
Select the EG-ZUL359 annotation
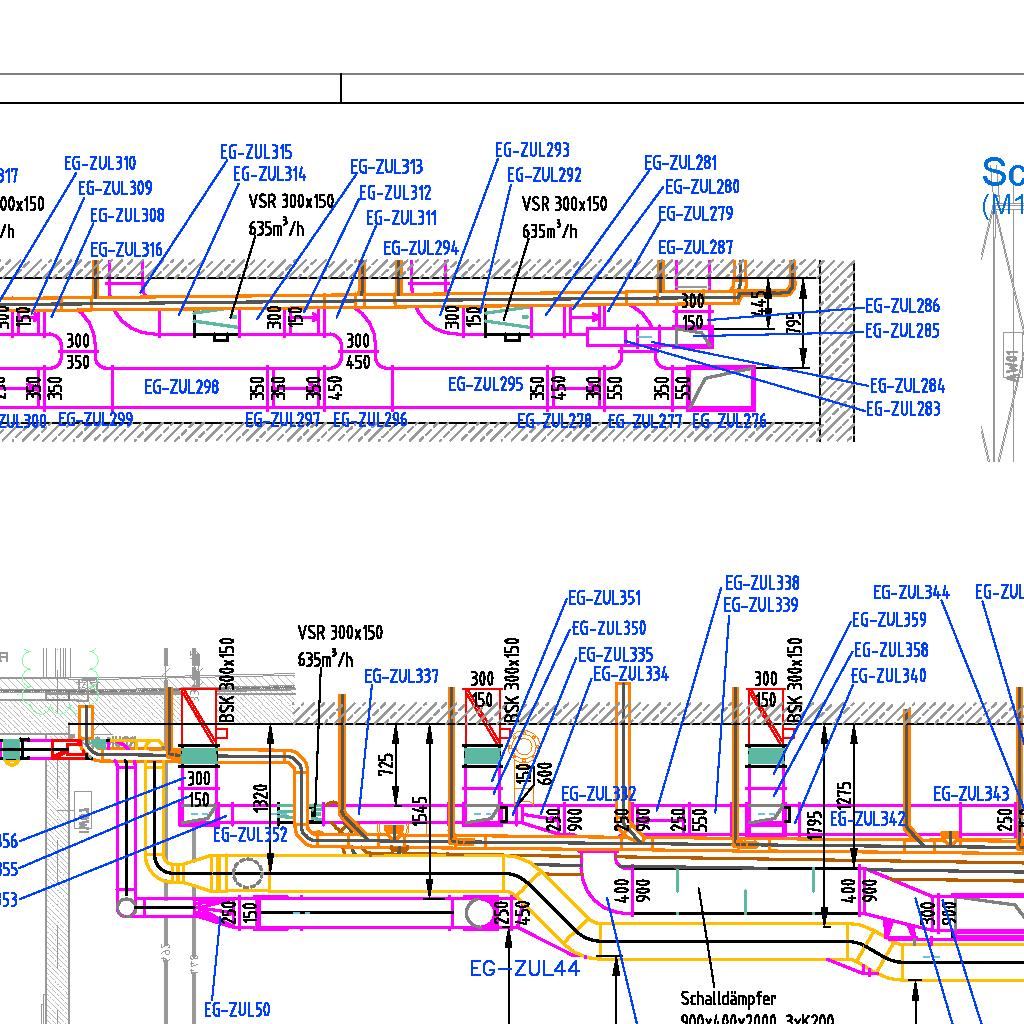[889, 620]
